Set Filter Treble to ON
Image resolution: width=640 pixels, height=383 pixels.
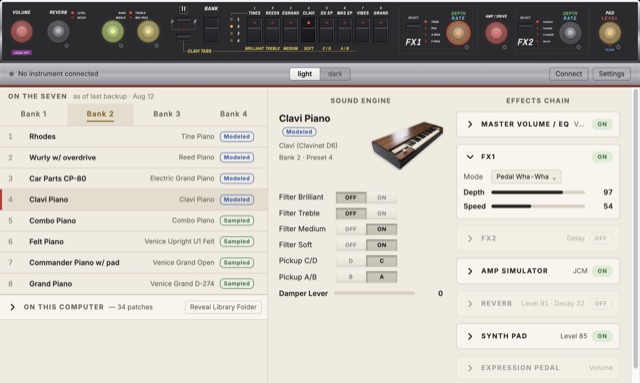tap(382, 214)
